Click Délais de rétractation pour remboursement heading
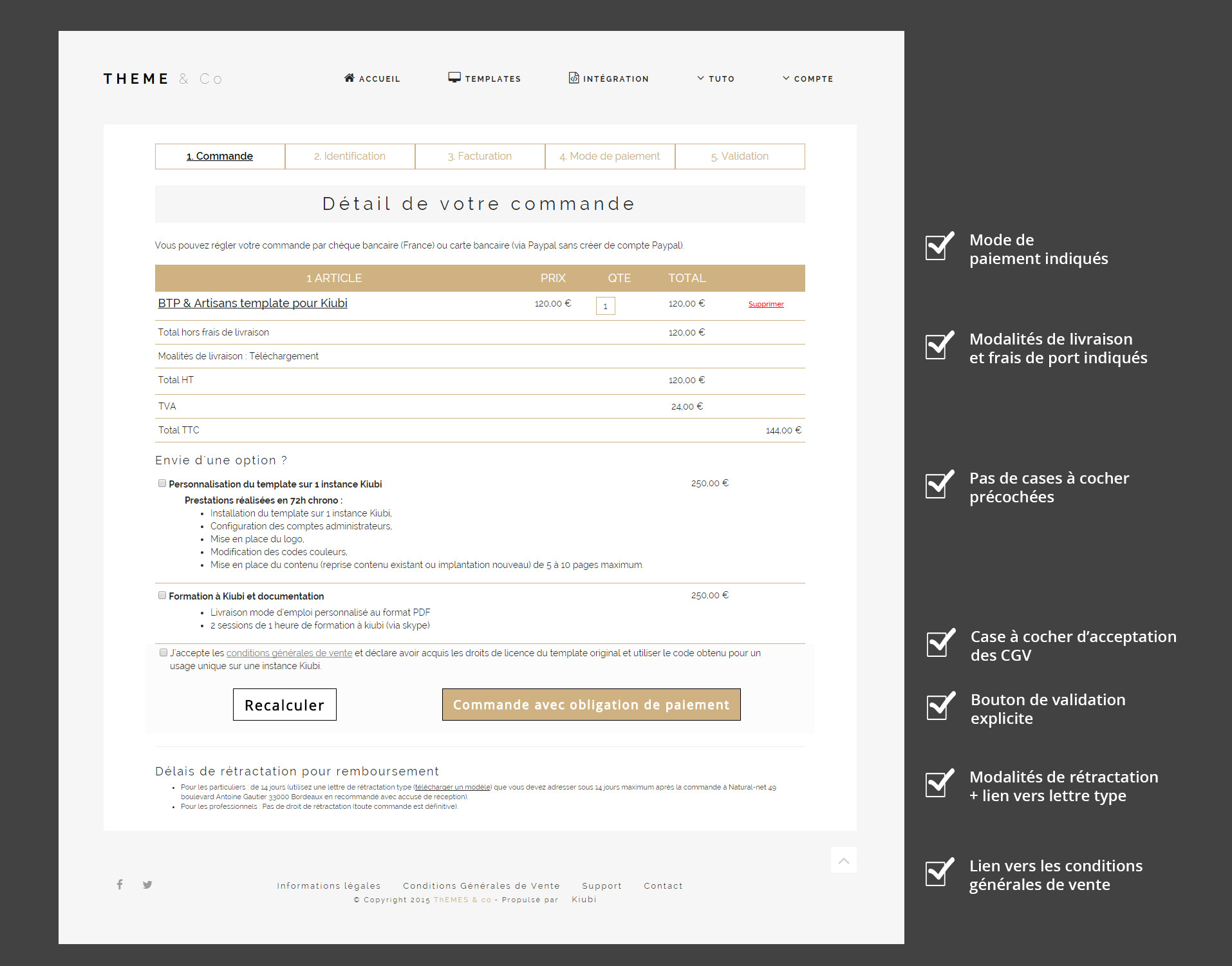This screenshot has height=966, width=1232. [x=297, y=772]
